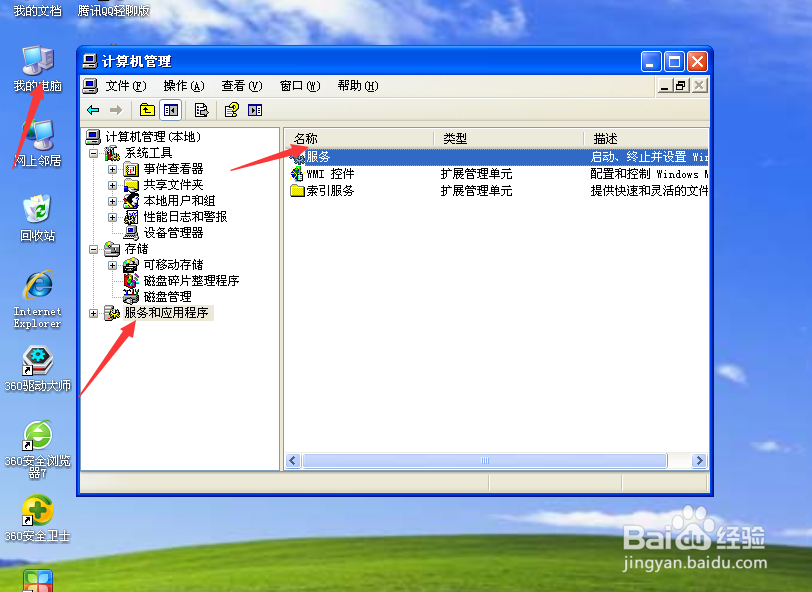Click the last toolbar icon after Help
812x592 pixels.
(255, 110)
